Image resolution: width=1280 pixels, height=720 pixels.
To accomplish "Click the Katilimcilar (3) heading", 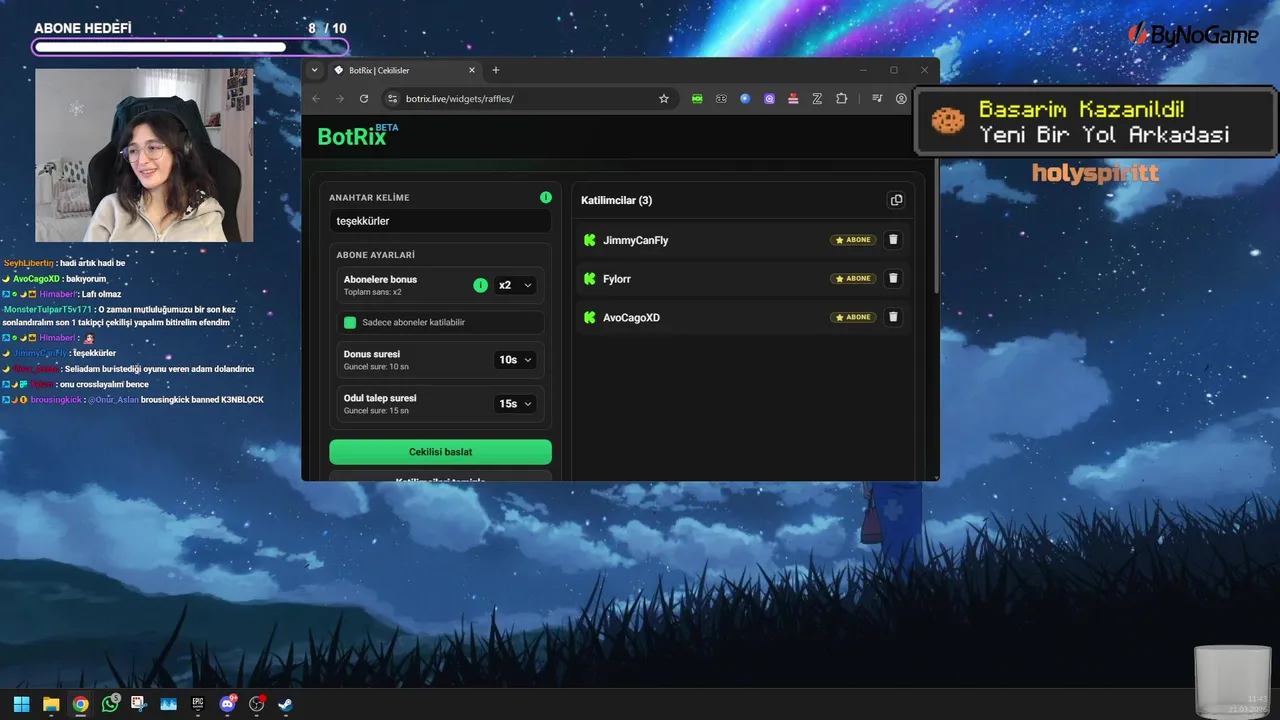I will pyautogui.click(x=616, y=200).
